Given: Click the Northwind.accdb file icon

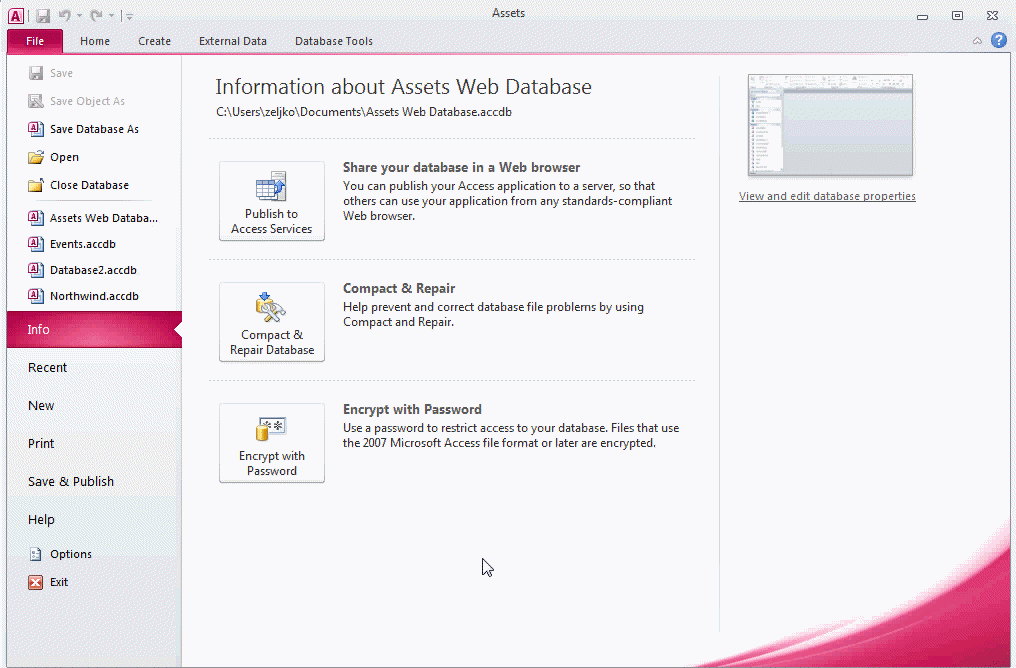Looking at the screenshot, I should click(x=36, y=295).
